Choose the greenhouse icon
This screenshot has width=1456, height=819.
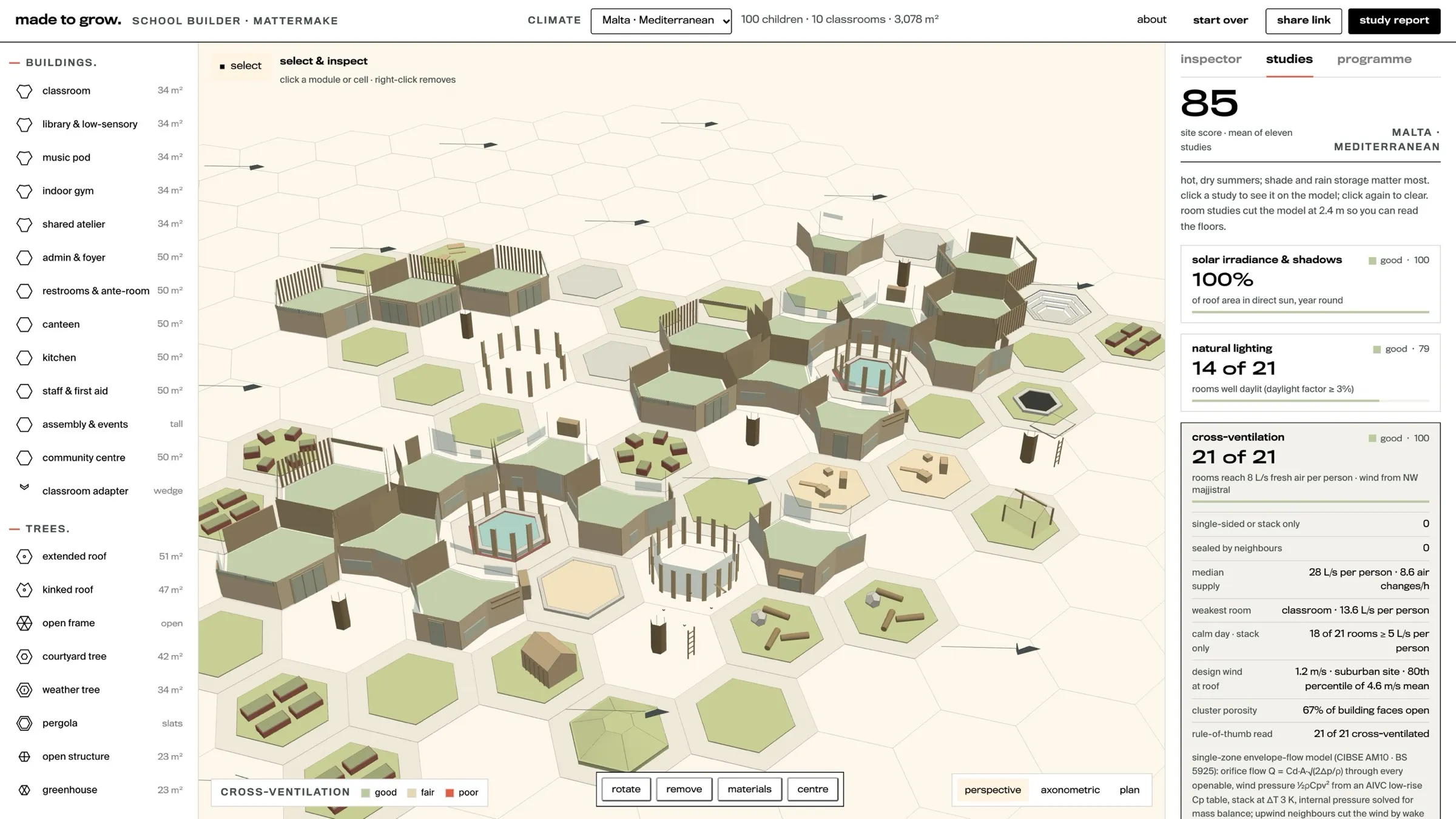tap(24, 790)
